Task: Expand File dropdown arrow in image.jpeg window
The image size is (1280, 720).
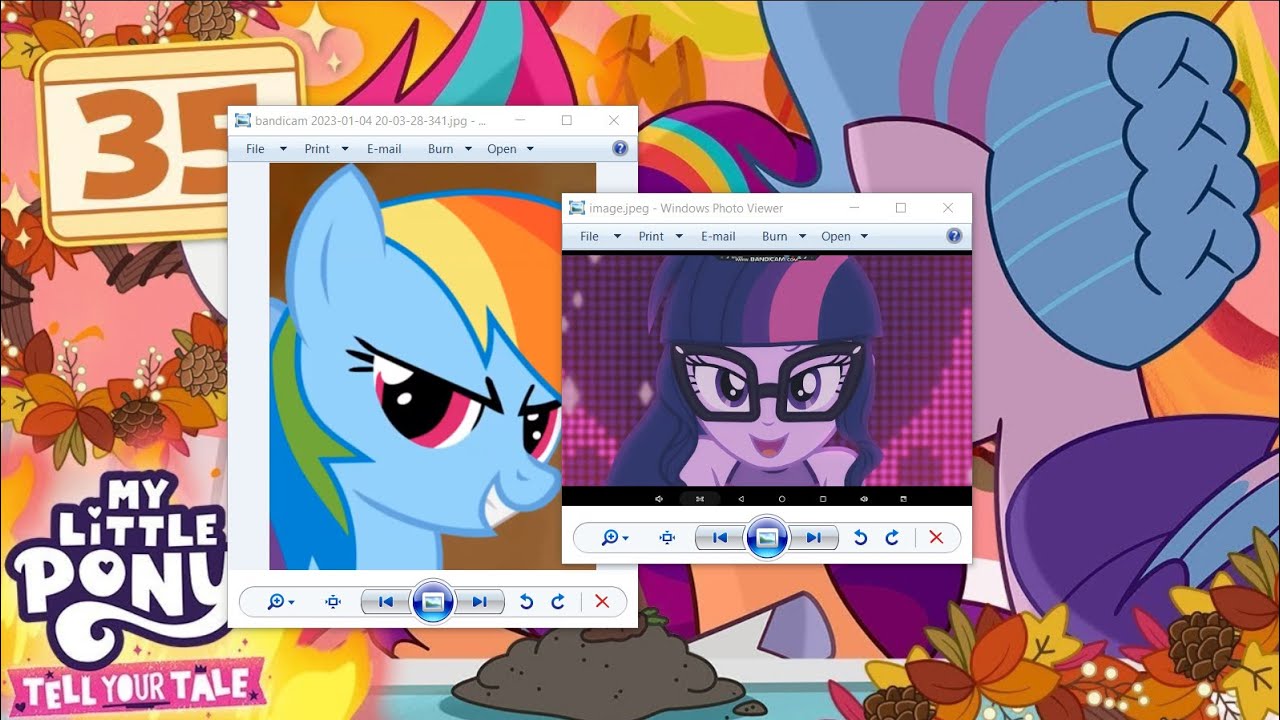Action: (x=617, y=237)
